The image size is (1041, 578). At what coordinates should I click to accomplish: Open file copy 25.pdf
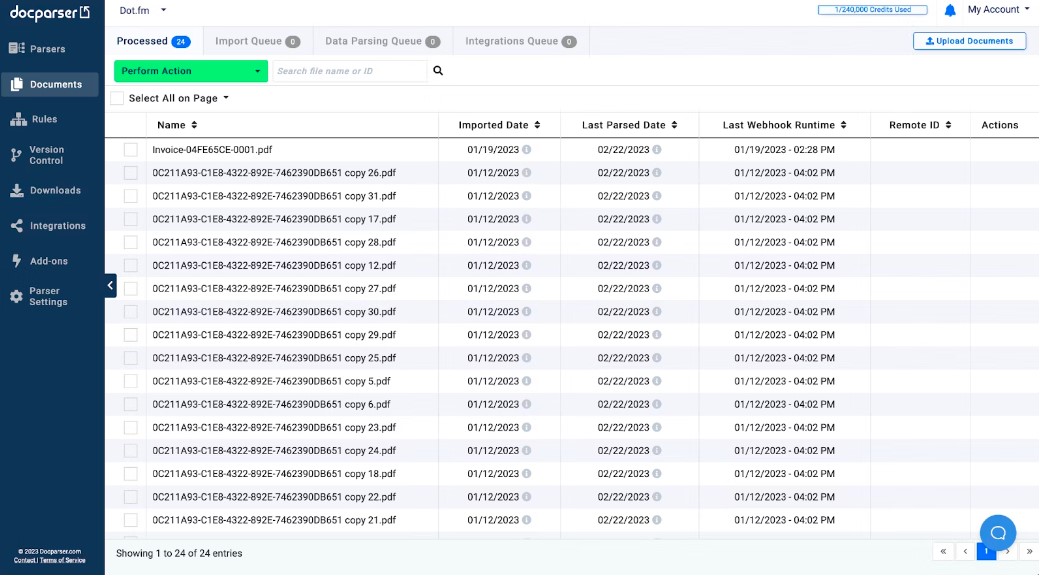tap(274, 358)
